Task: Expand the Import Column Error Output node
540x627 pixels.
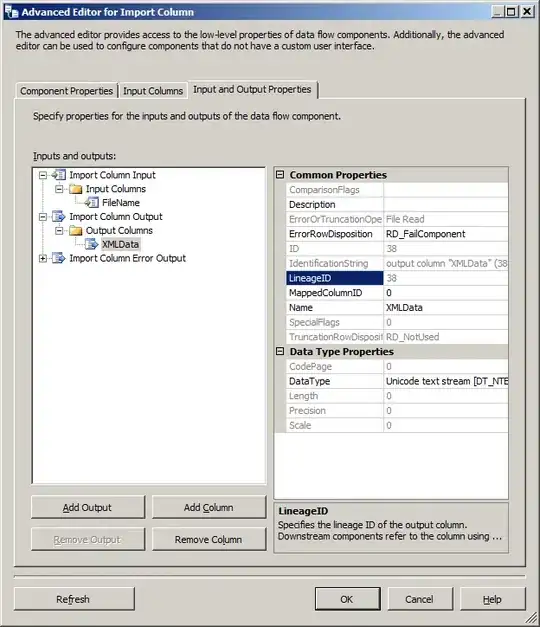Action: pyautogui.click(x=43, y=258)
